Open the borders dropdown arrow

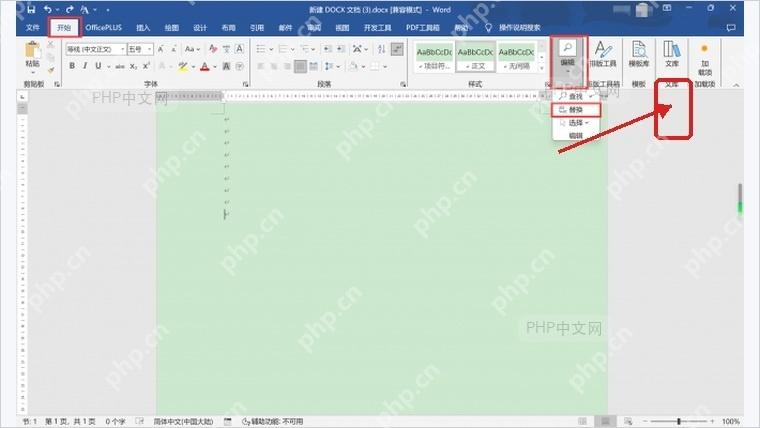click(x=386, y=66)
